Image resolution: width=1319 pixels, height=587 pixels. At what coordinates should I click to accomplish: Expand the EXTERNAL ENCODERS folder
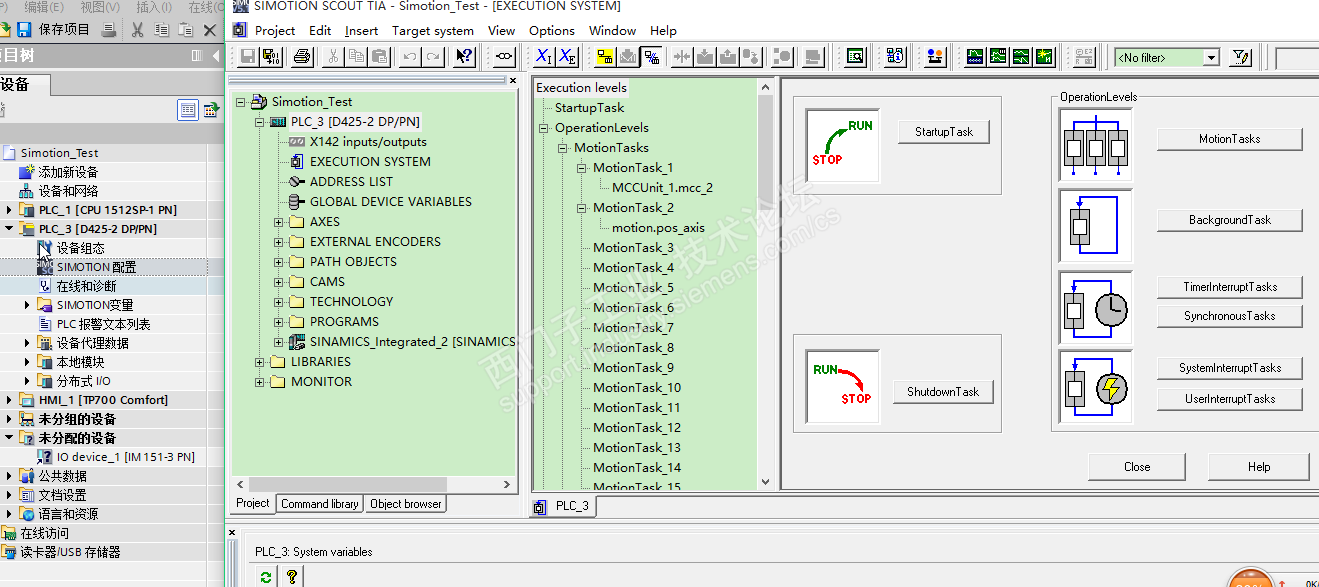278,242
